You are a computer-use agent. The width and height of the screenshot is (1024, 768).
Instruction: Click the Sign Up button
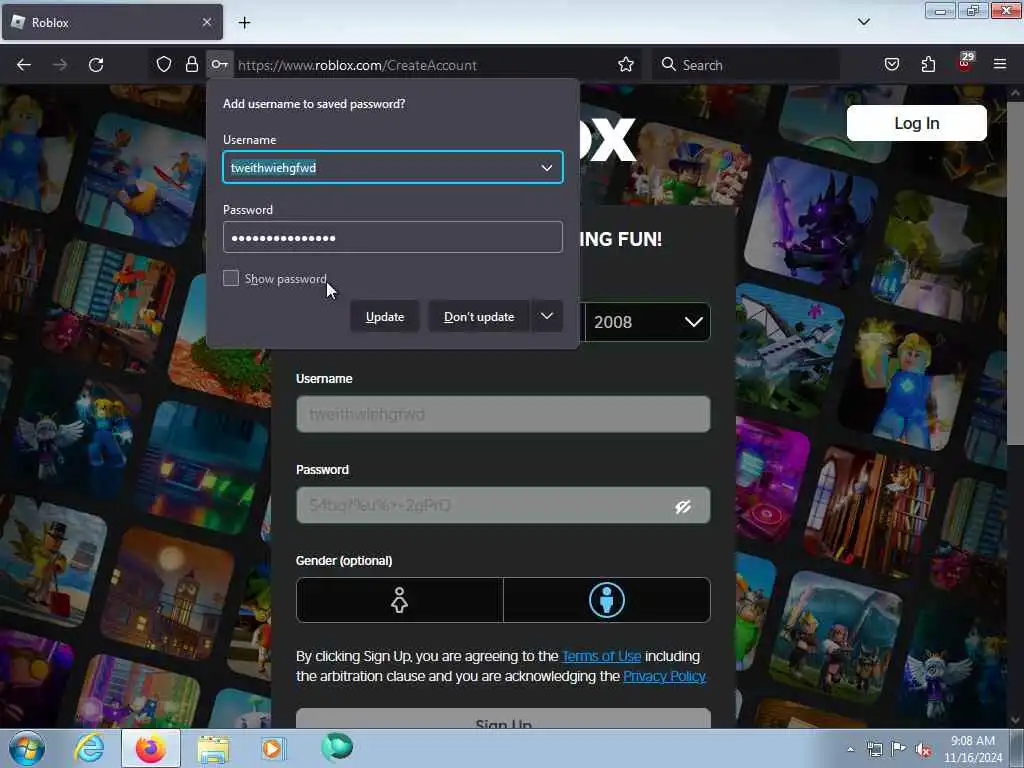(x=503, y=718)
